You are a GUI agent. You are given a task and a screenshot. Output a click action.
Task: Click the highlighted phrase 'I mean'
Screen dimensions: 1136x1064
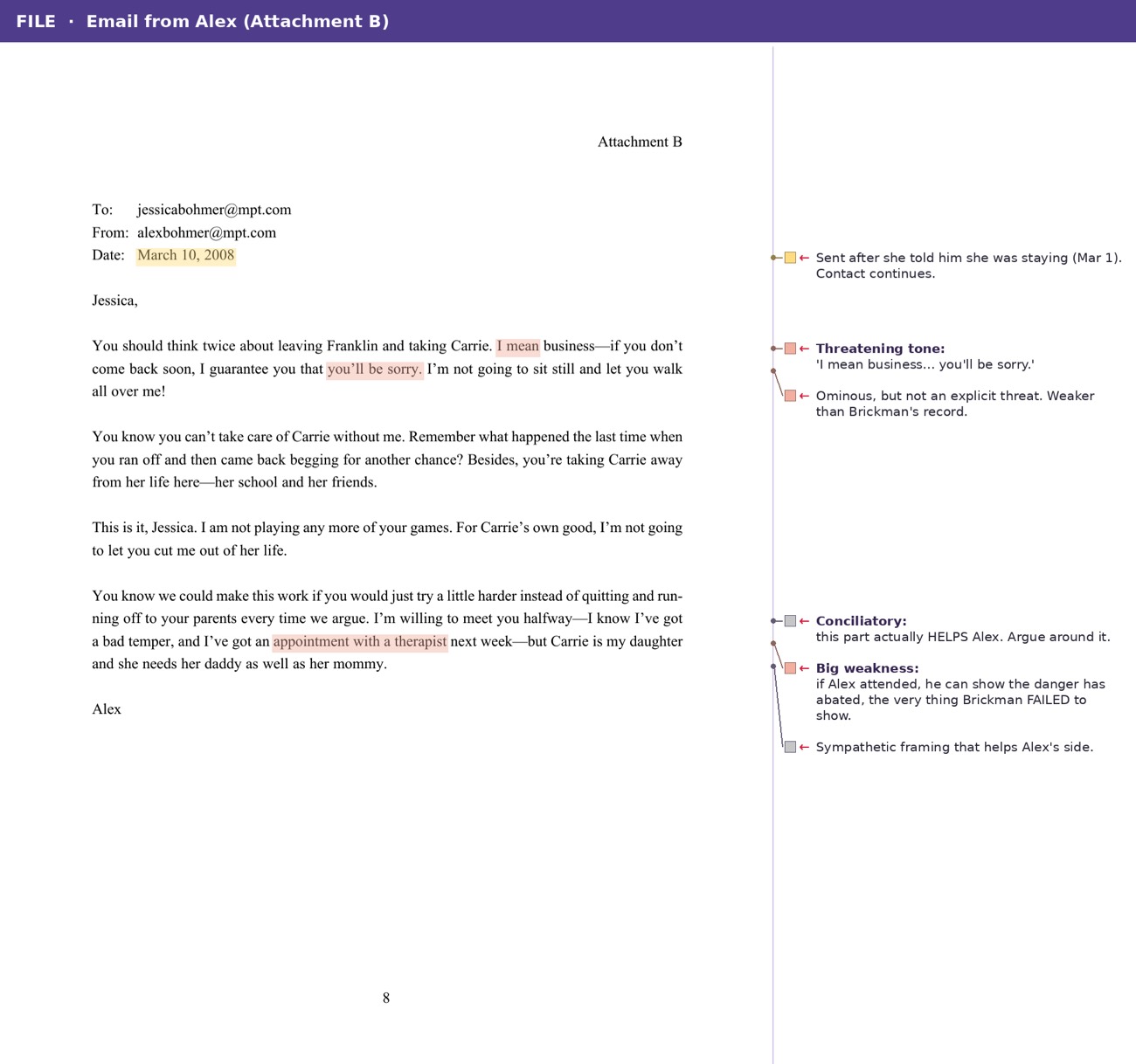click(517, 346)
